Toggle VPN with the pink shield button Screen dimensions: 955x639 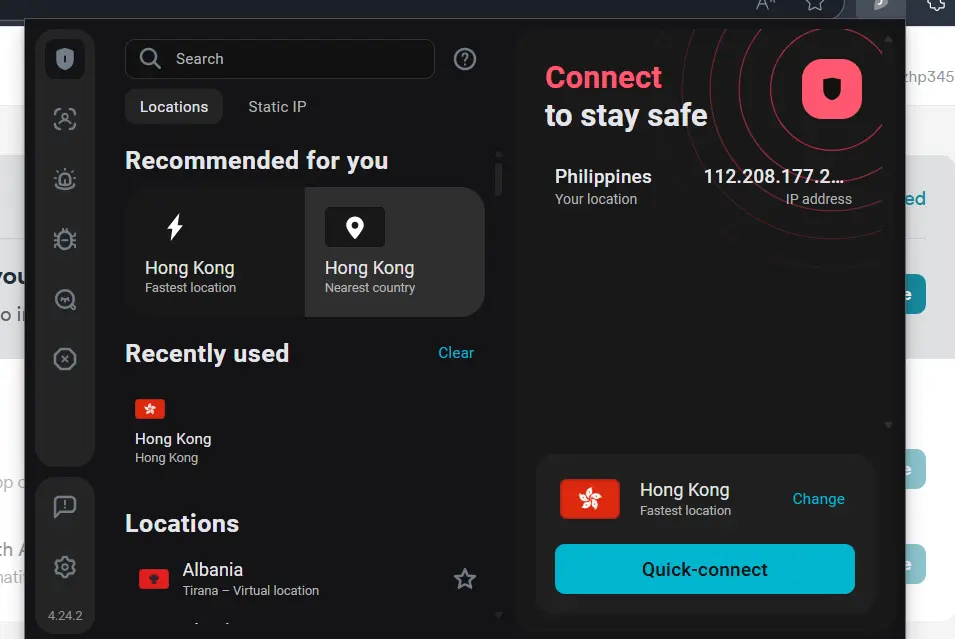(x=831, y=89)
